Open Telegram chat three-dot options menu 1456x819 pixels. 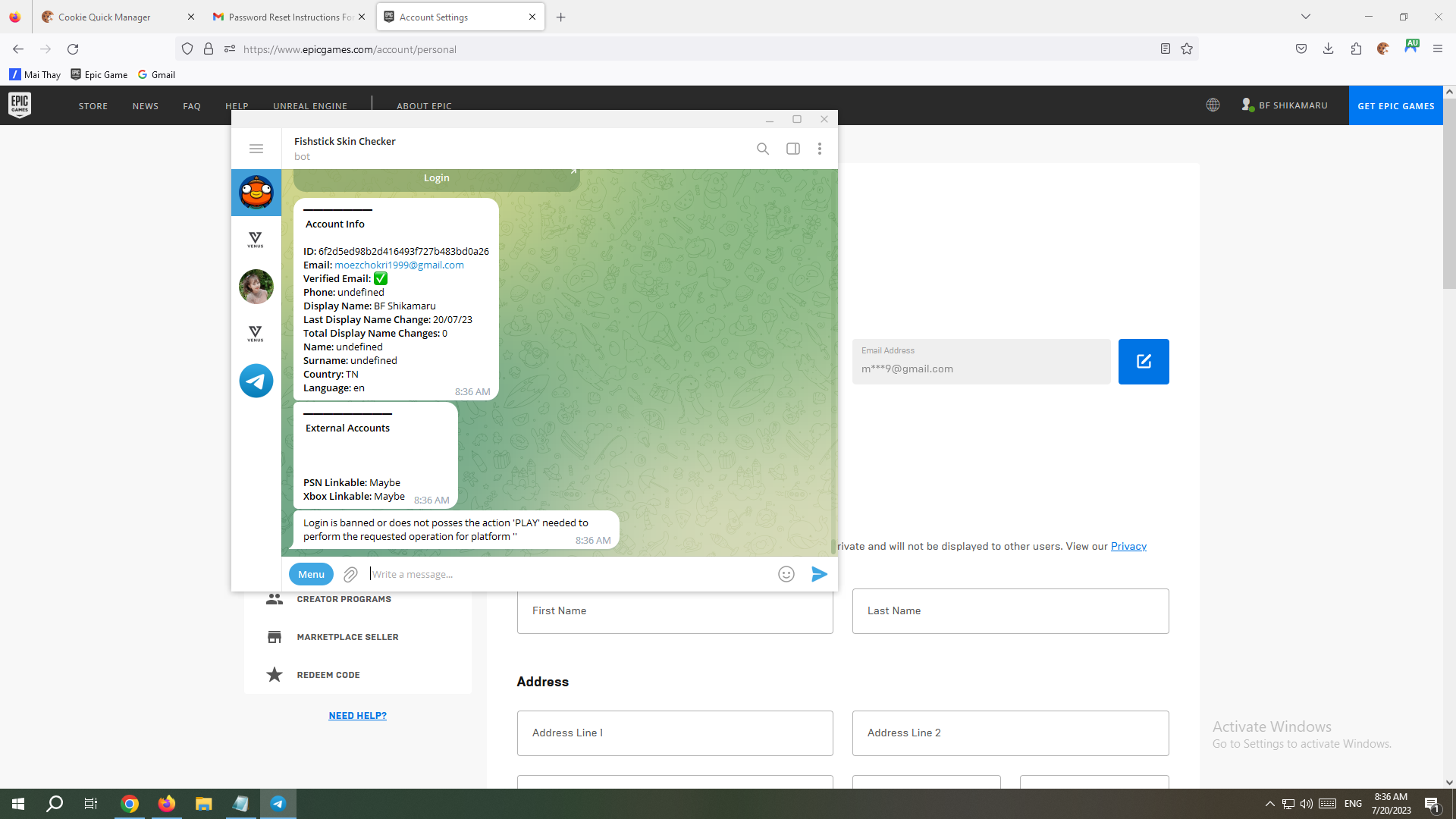pyautogui.click(x=820, y=149)
